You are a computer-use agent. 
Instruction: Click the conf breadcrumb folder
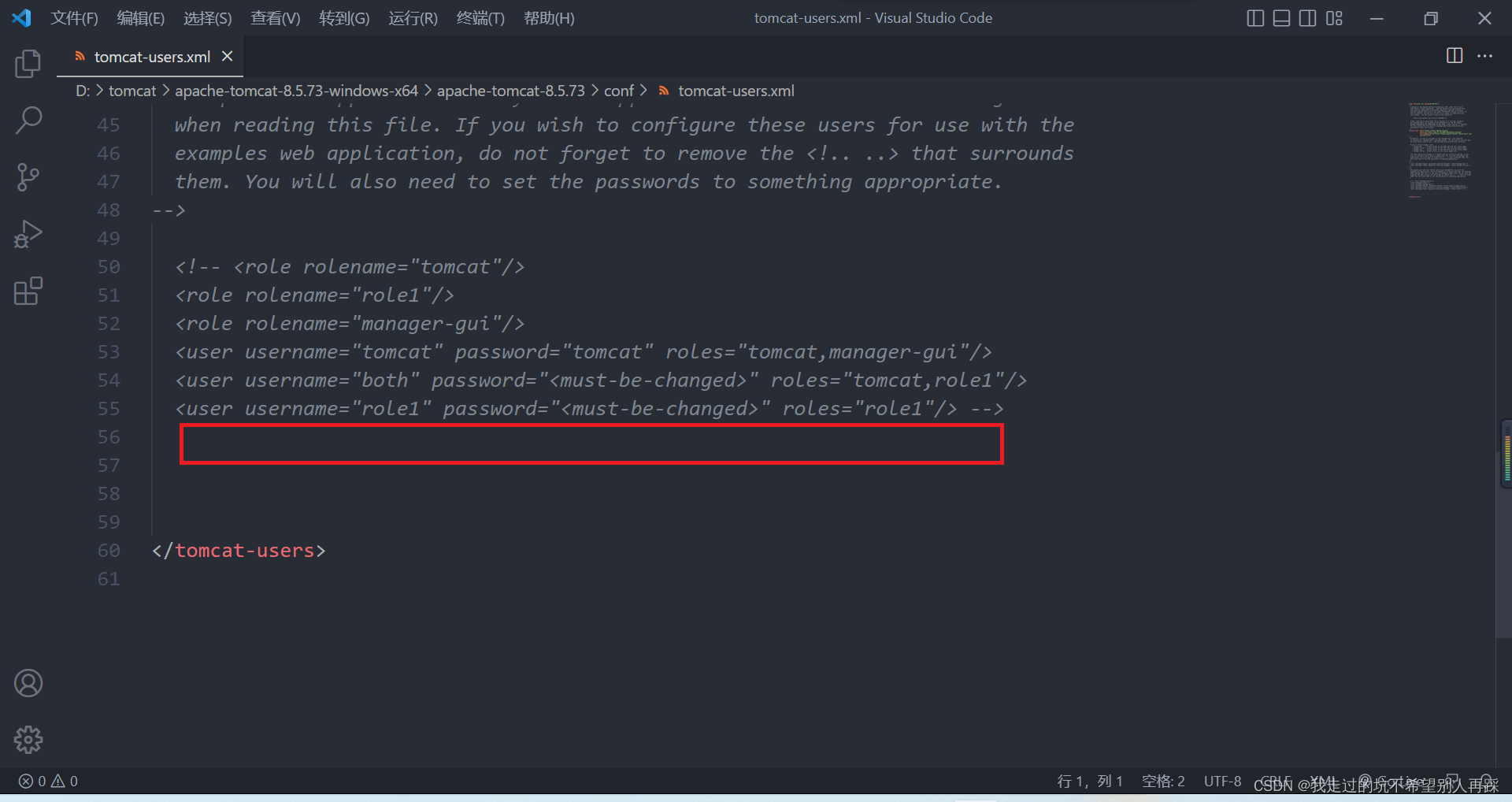(619, 91)
